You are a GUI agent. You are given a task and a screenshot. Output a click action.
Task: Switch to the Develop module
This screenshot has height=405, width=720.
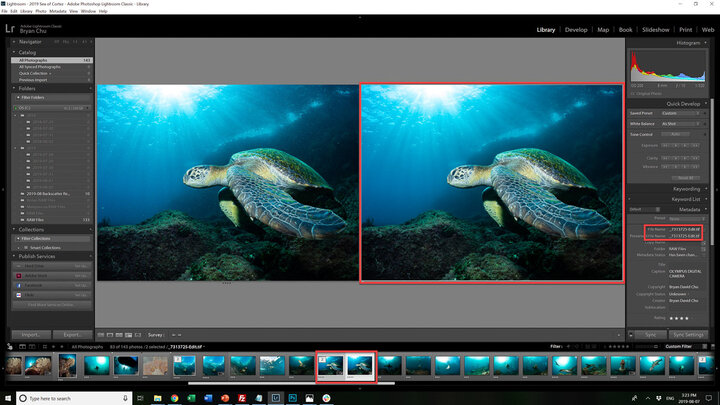point(576,30)
